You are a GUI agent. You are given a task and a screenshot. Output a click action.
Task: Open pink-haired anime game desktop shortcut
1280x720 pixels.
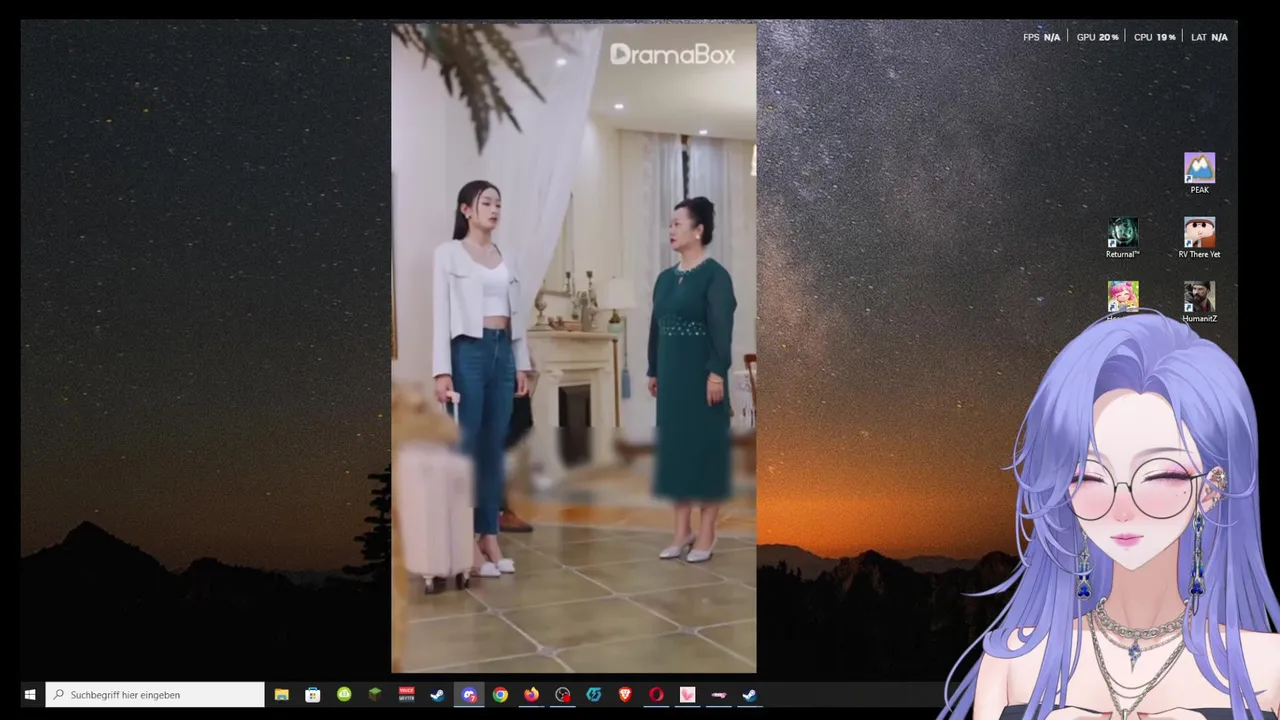point(1122,298)
